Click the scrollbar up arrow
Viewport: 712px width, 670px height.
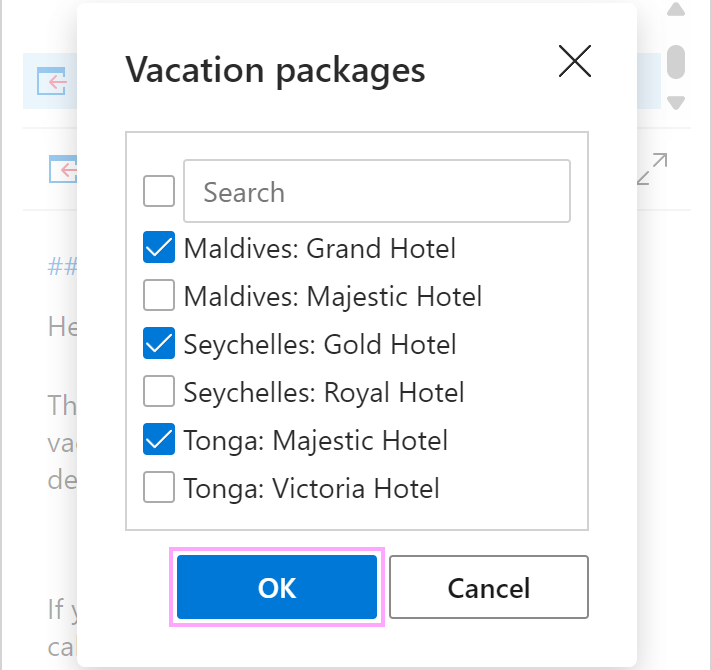click(676, 9)
